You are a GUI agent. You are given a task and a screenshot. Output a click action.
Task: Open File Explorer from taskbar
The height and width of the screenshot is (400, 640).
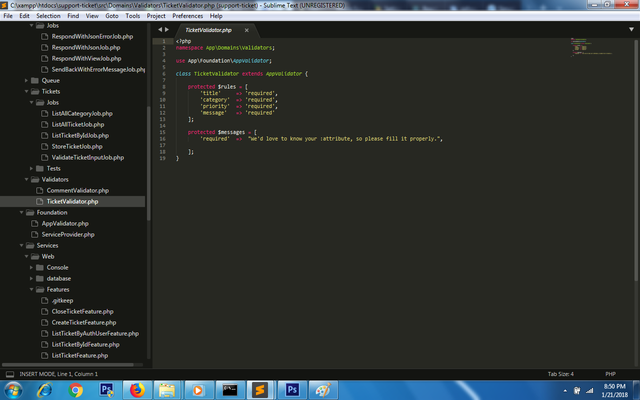167,390
